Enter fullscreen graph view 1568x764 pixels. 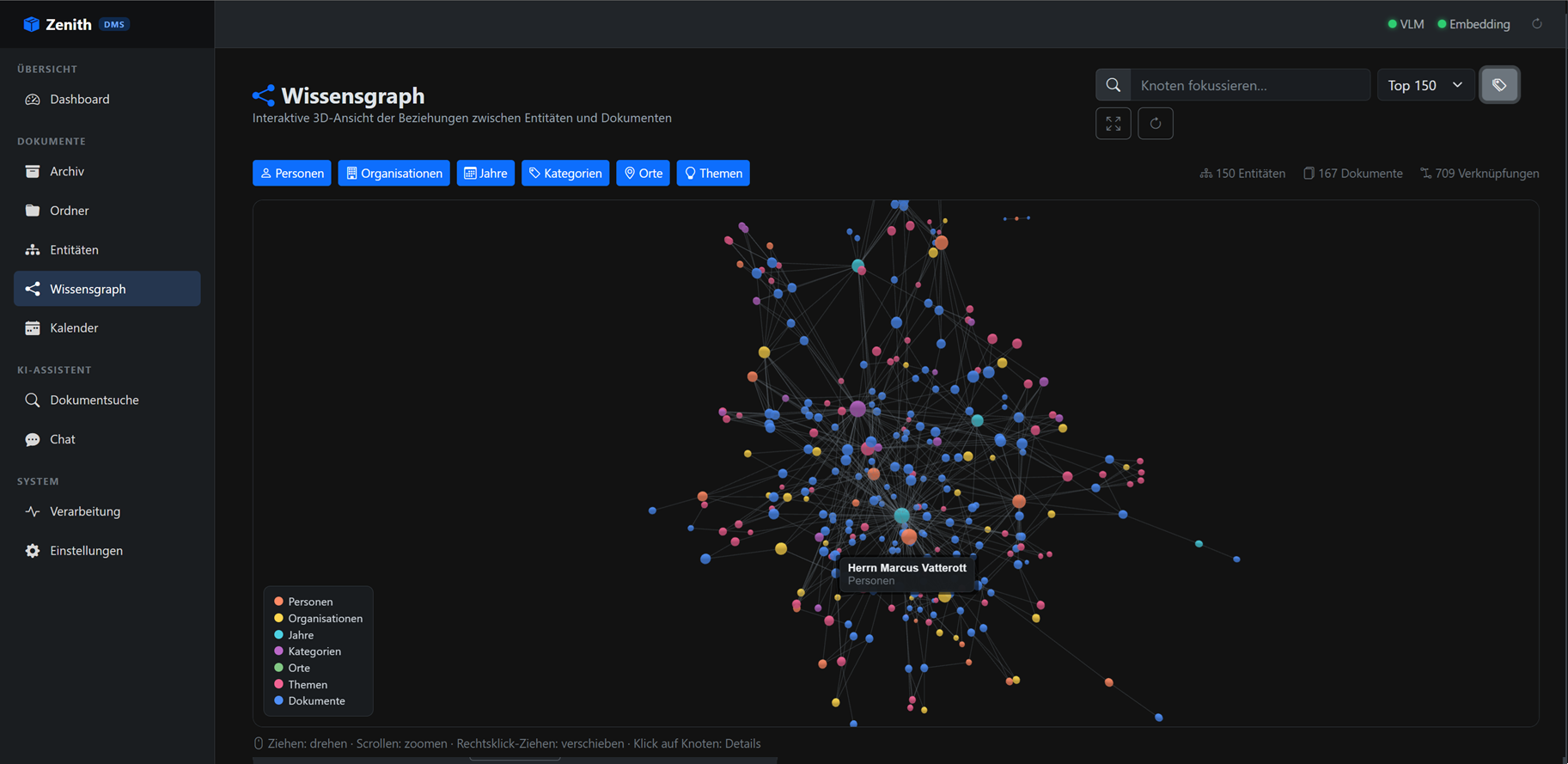click(x=1113, y=124)
